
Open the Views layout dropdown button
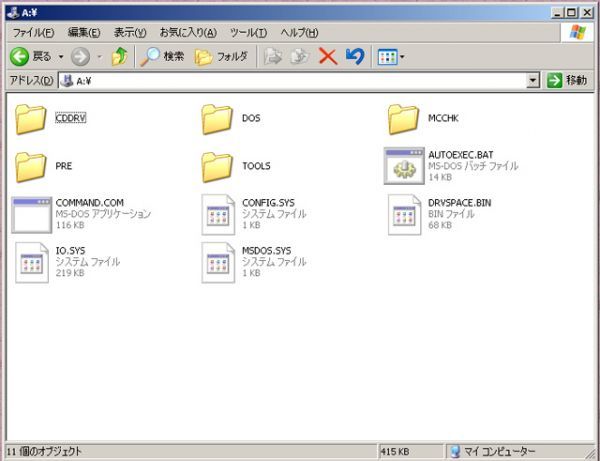coord(390,57)
